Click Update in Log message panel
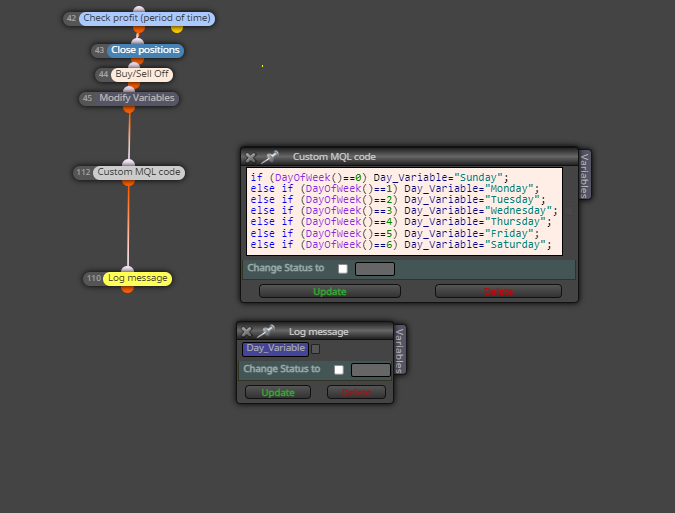675x513 pixels. [278, 392]
